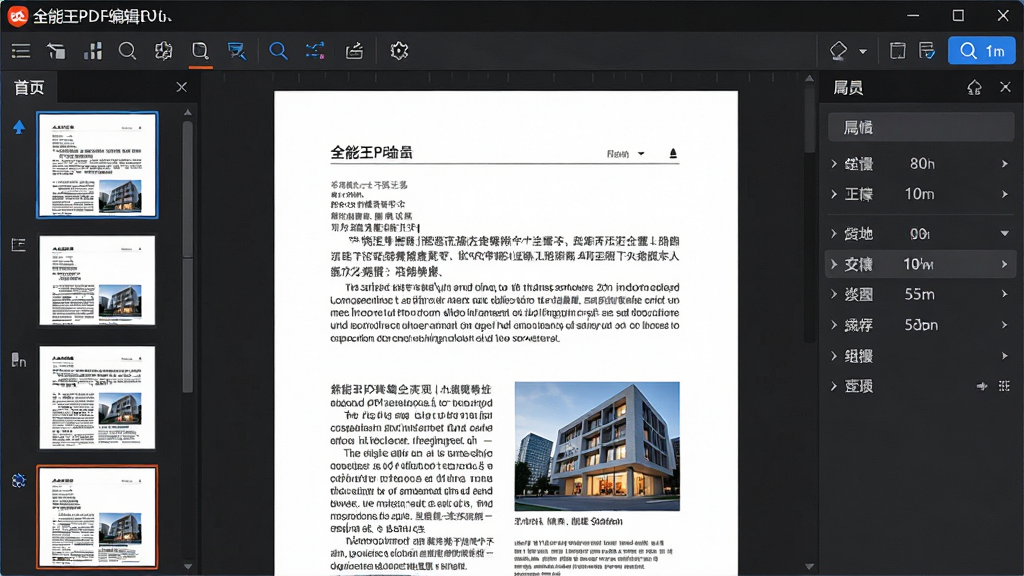Expand the last row beside grid icon

point(834,386)
